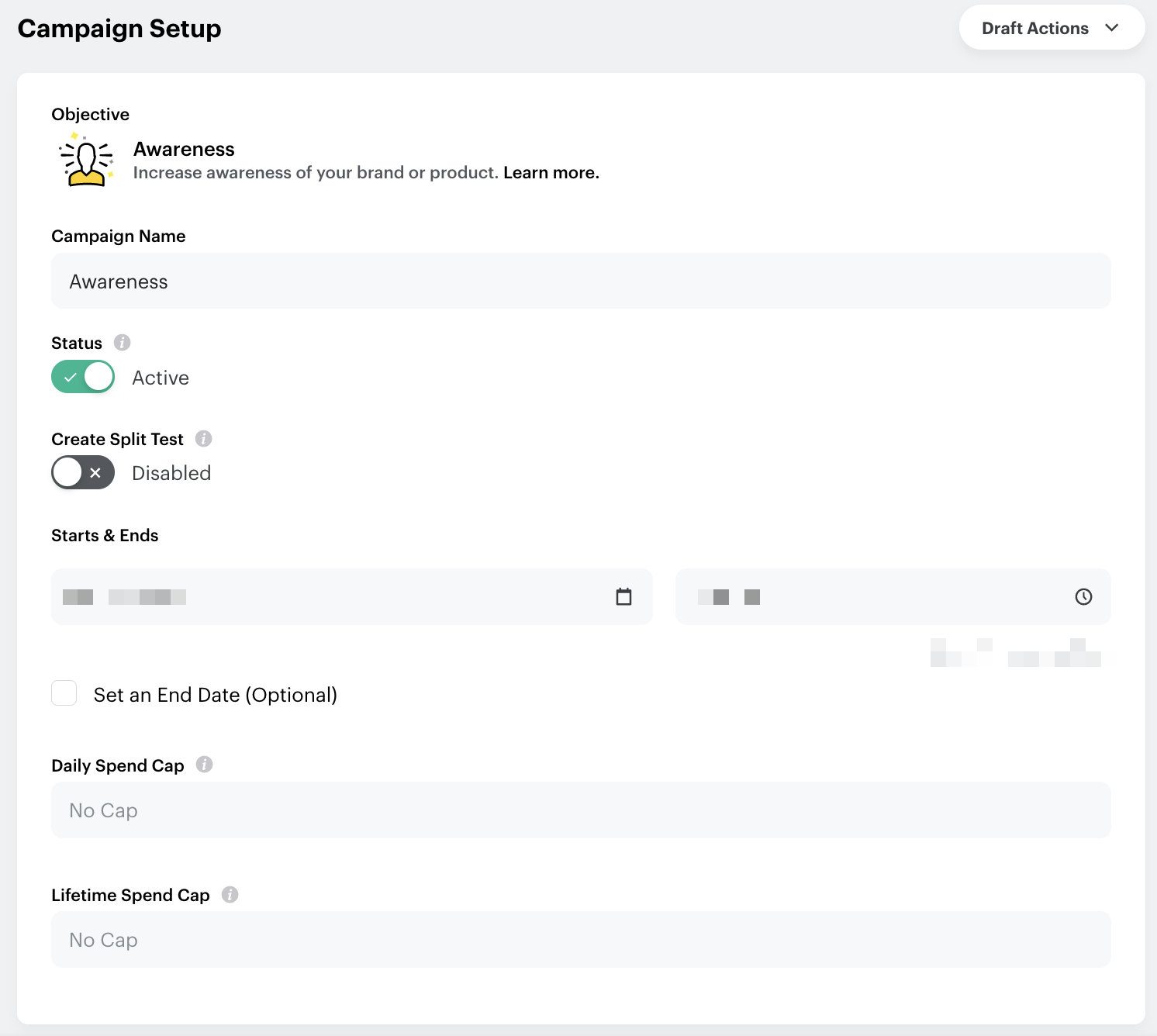
Task: Click the 'Set an End Date (Optional)' label
Action: pyautogui.click(x=216, y=695)
